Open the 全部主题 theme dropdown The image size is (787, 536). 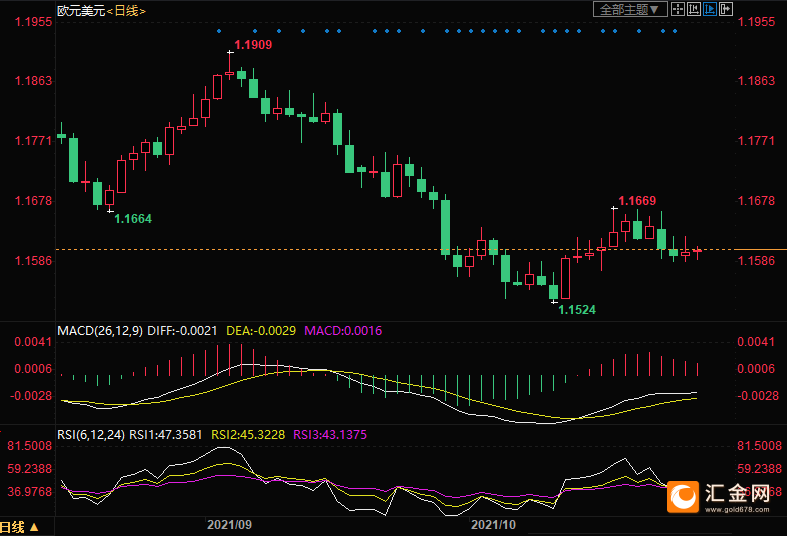click(630, 9)
